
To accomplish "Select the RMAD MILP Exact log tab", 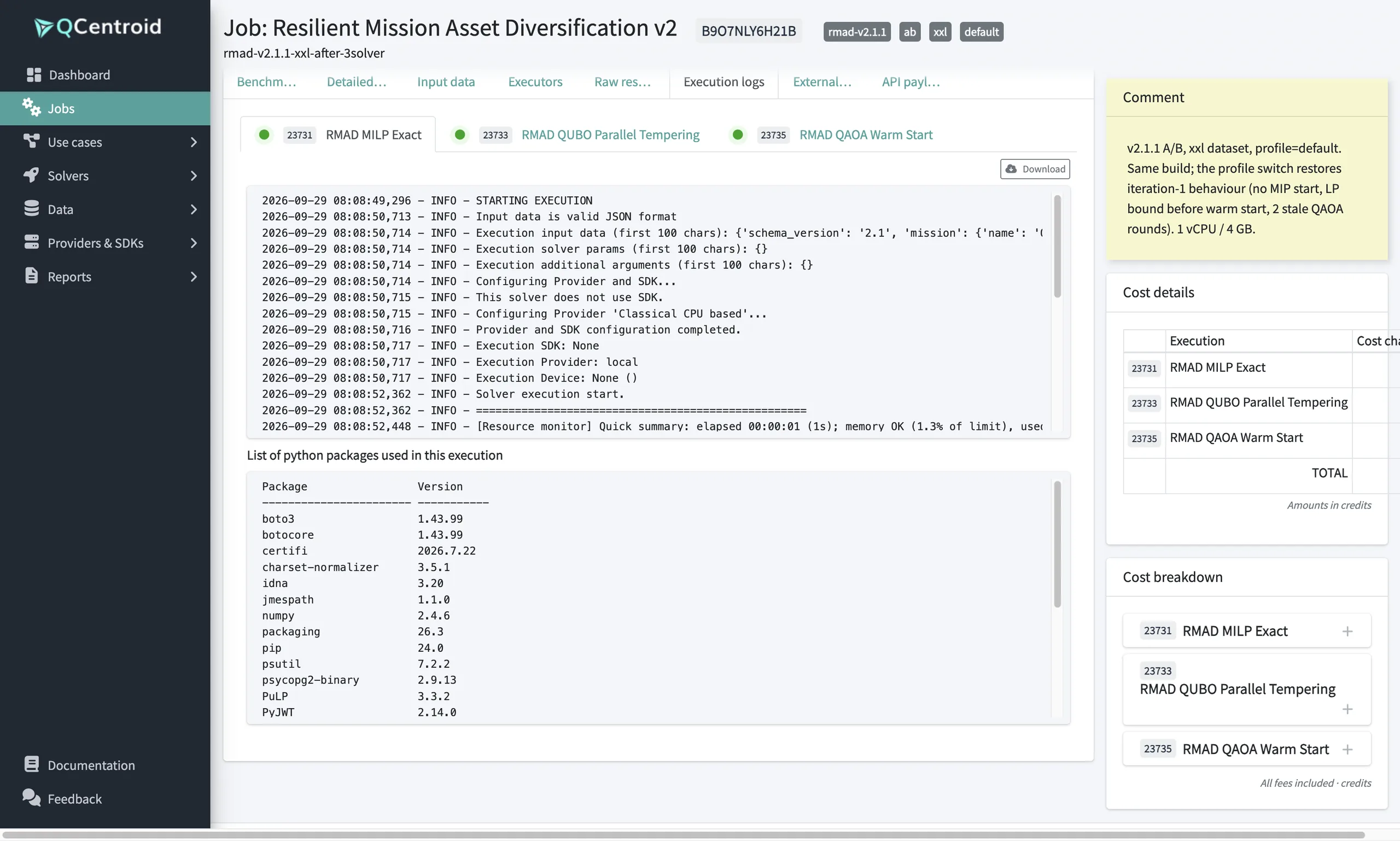I will [x=338, y=135].
